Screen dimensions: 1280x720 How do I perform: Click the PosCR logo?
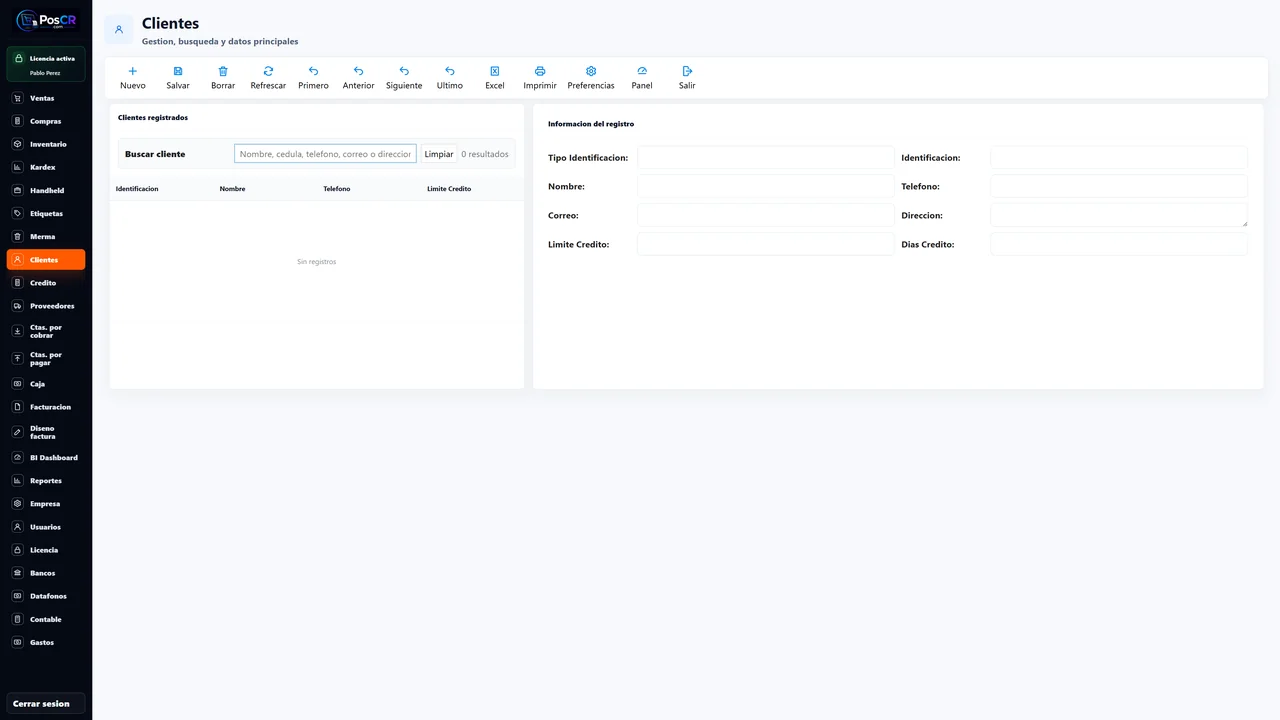[x=46, y=20]
